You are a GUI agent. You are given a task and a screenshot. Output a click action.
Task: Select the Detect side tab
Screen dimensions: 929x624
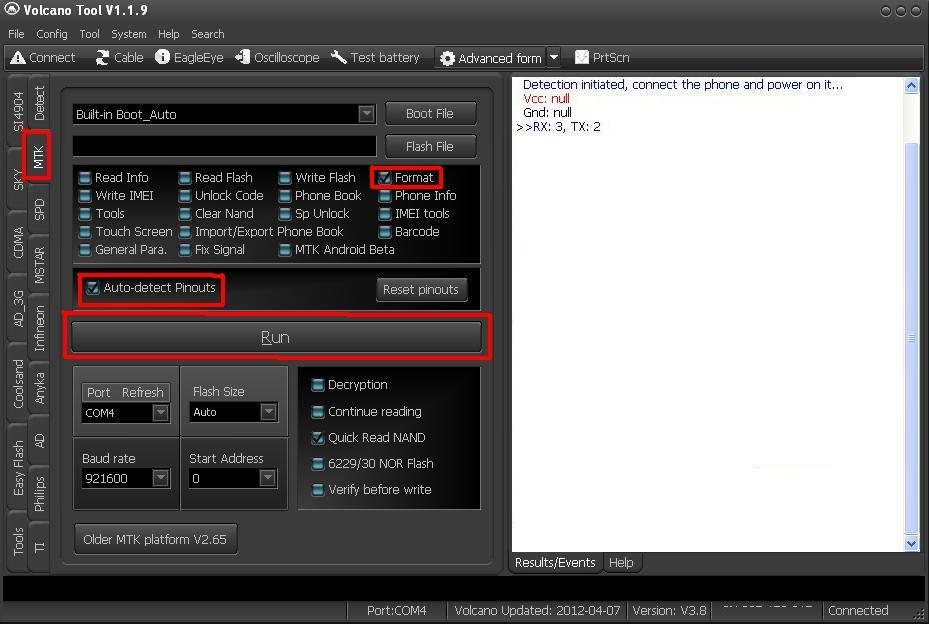click(x=39, y=103)
